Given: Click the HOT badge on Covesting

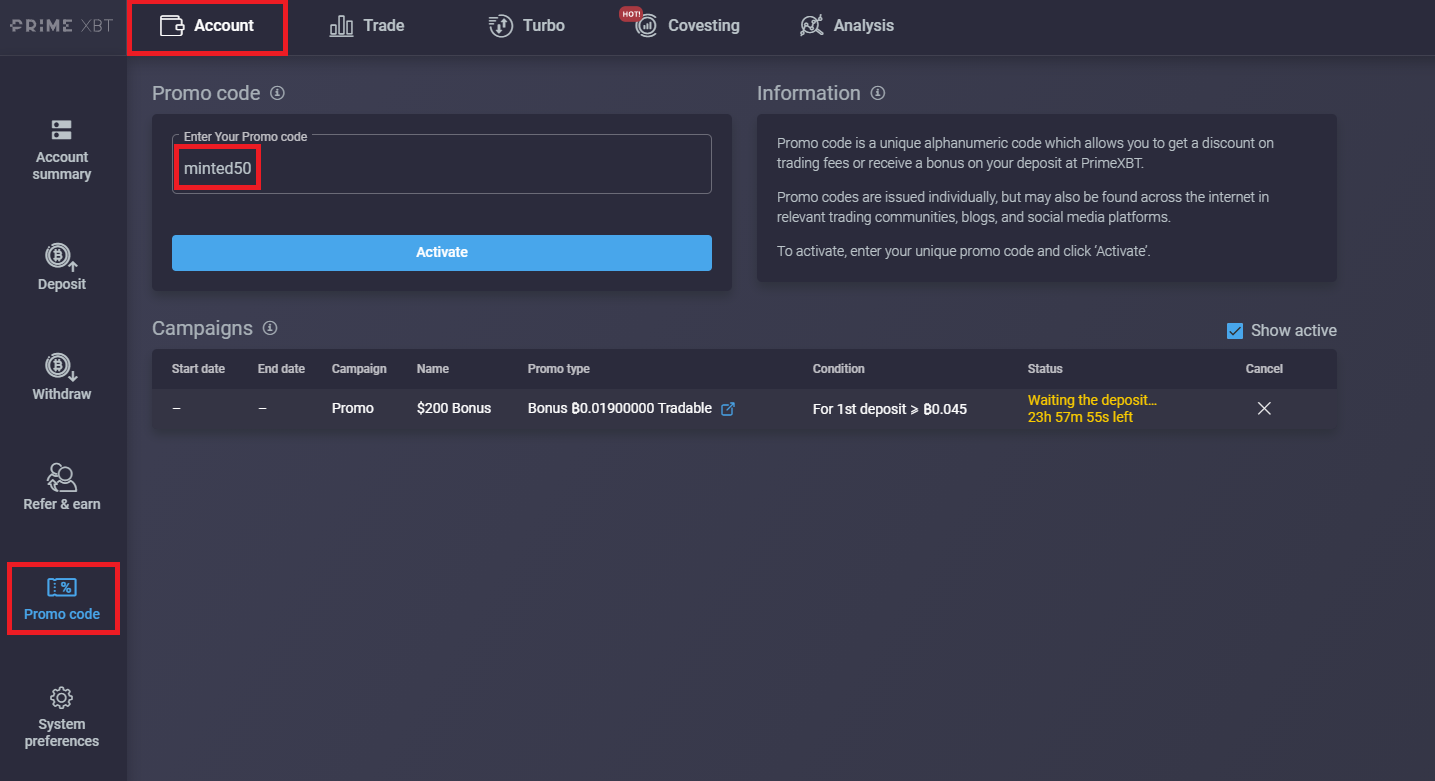Looking at the screenshot, I should (x=631, y=14).
